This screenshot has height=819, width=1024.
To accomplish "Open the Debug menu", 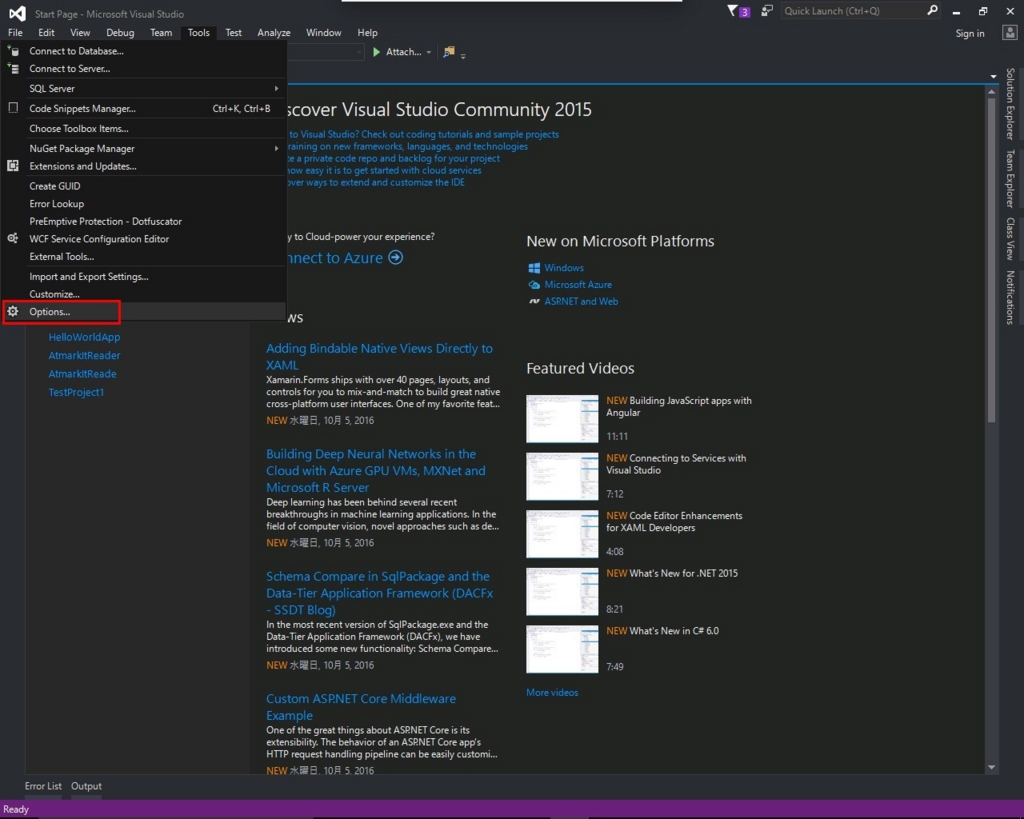I will coord(120,33).
